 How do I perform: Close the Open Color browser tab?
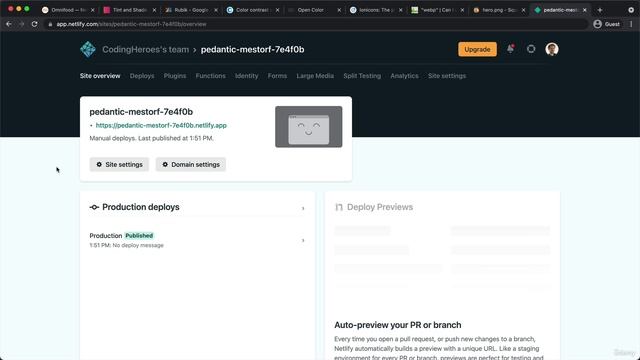339,10
